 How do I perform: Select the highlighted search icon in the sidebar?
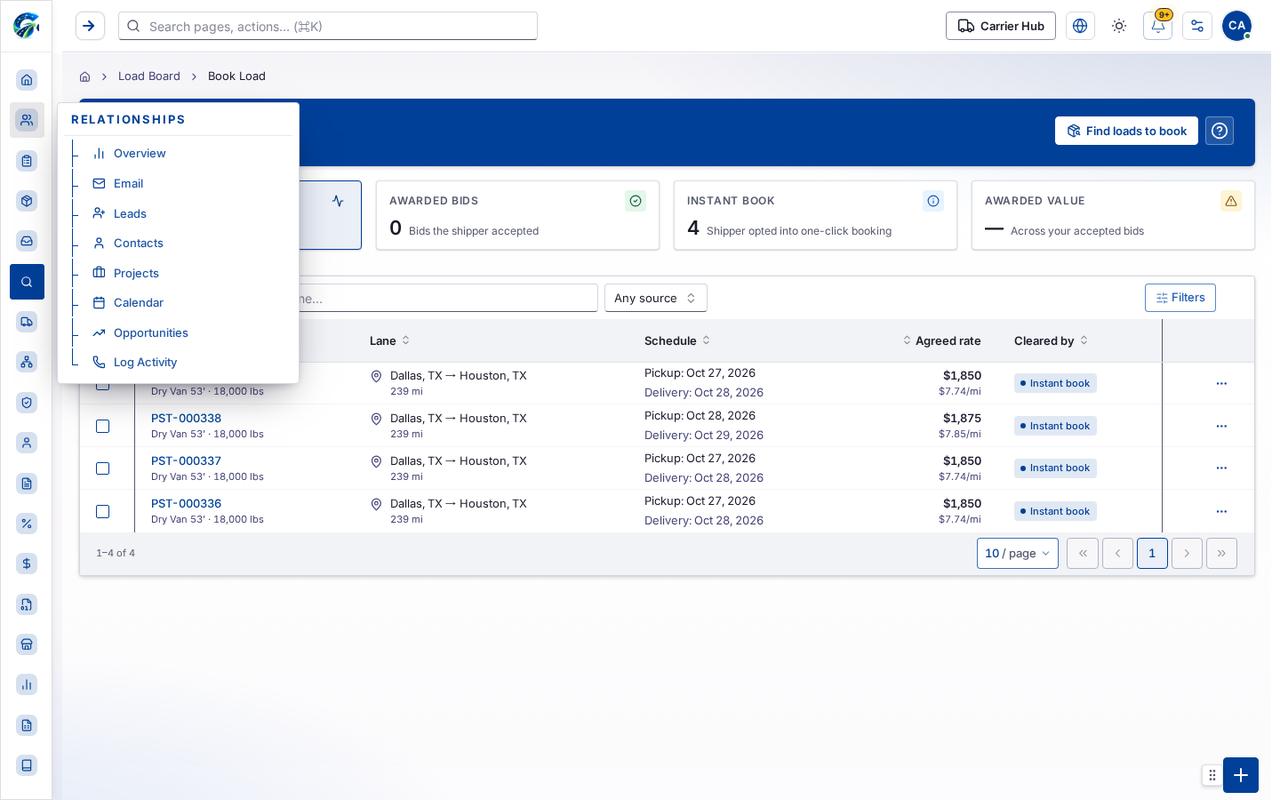click(27, 282)
